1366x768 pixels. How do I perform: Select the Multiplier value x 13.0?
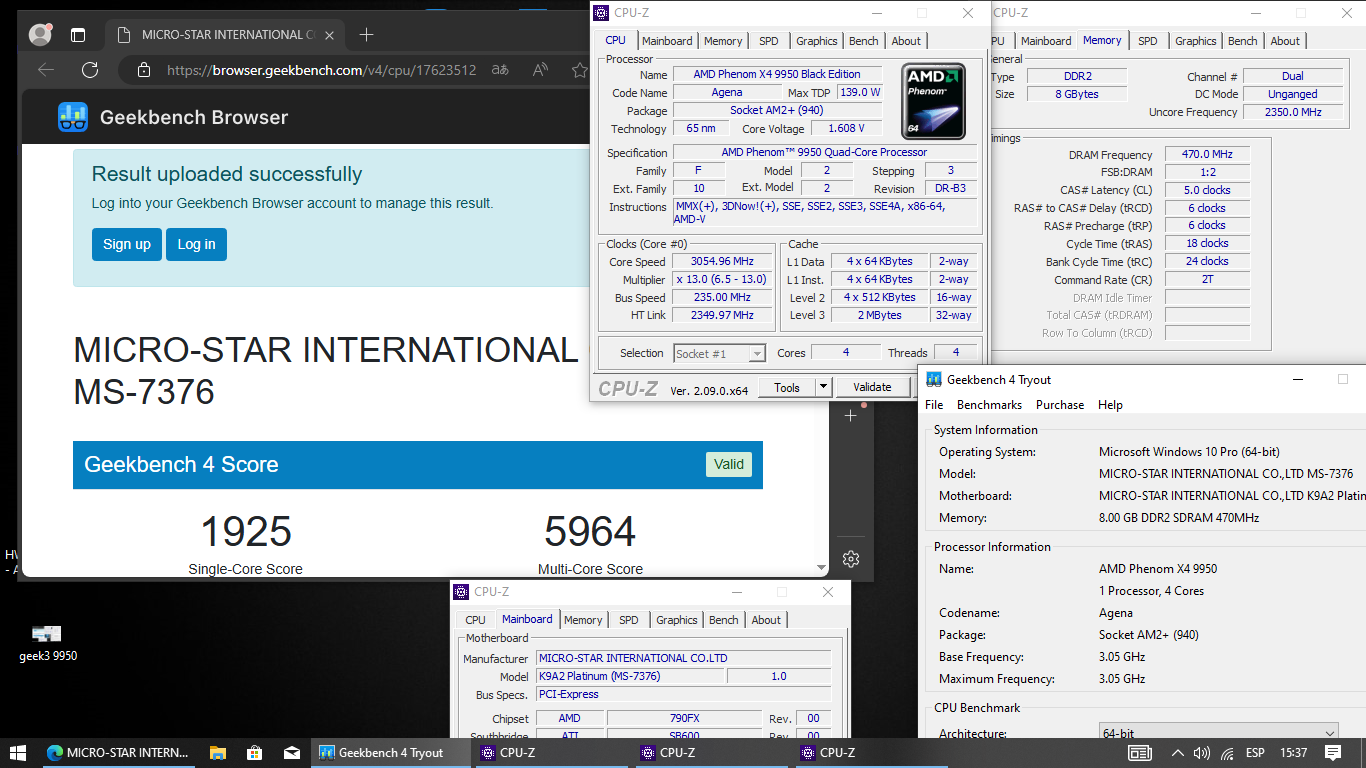pos(722,279)
